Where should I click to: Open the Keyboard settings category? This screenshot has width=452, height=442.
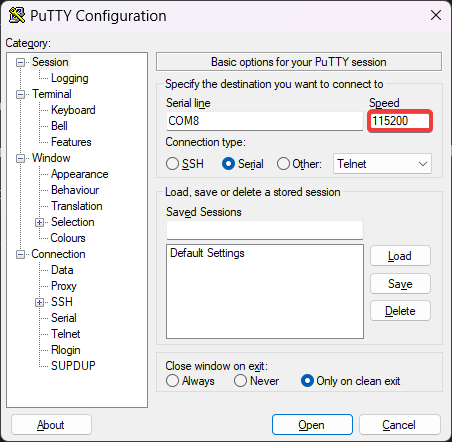[x=73, y=110]
